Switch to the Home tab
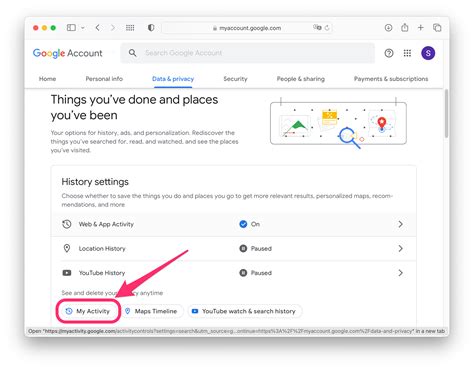Viewport: 474px width, 369px height. coord(47,79)
